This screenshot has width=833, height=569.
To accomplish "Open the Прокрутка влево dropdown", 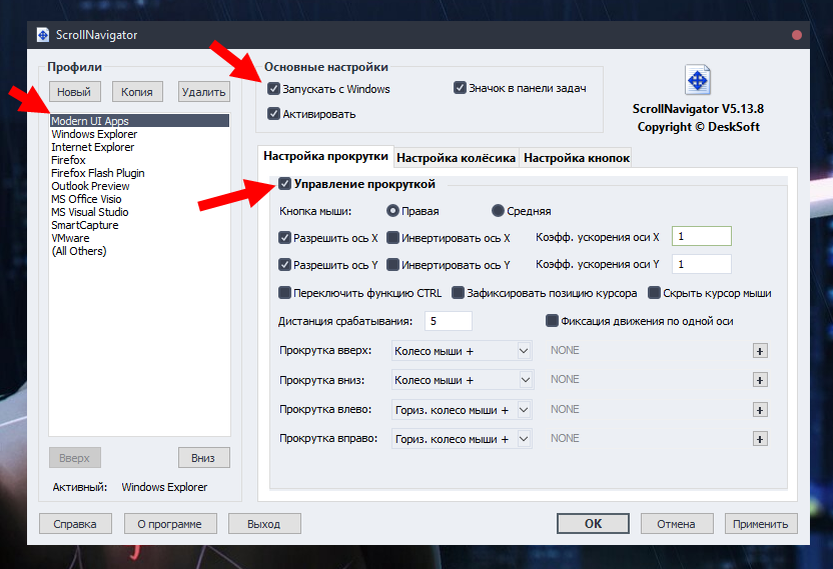I will [x=462, y=410].
